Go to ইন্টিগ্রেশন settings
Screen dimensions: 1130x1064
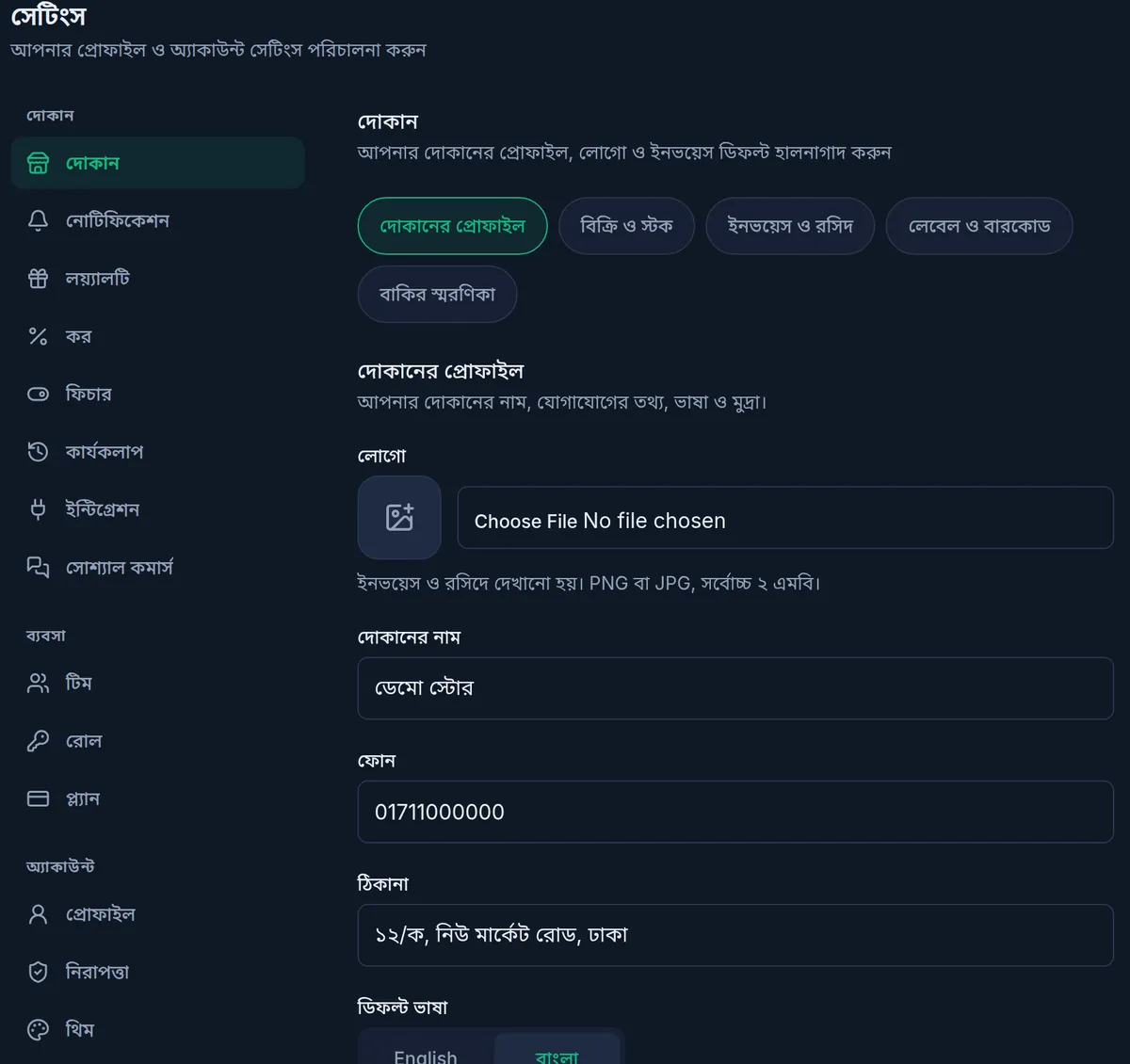(158, 509)
